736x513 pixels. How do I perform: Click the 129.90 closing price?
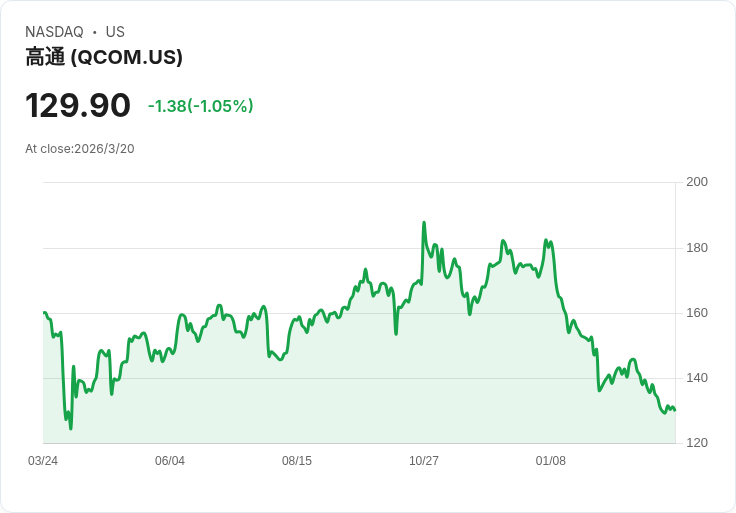[78, 105]
